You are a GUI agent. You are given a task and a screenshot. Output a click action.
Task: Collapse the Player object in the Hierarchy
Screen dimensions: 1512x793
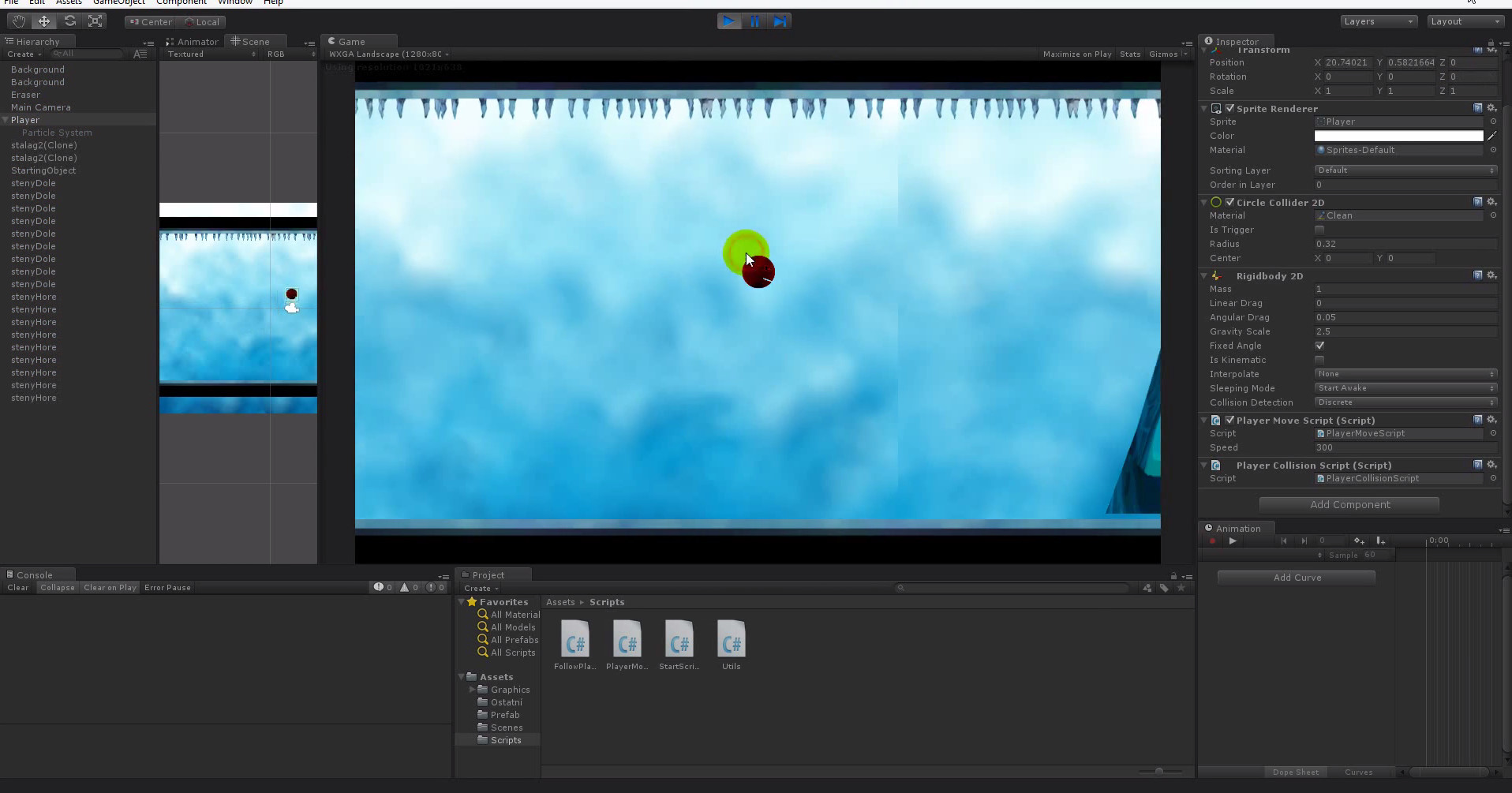click(x=6, y=120)
